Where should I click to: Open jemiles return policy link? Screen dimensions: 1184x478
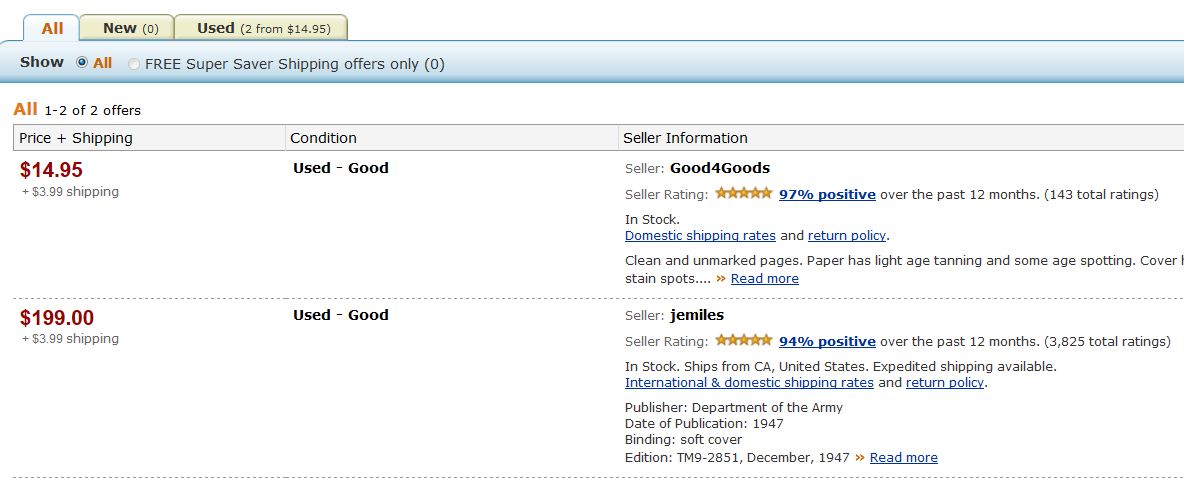[x=944, y=383]
